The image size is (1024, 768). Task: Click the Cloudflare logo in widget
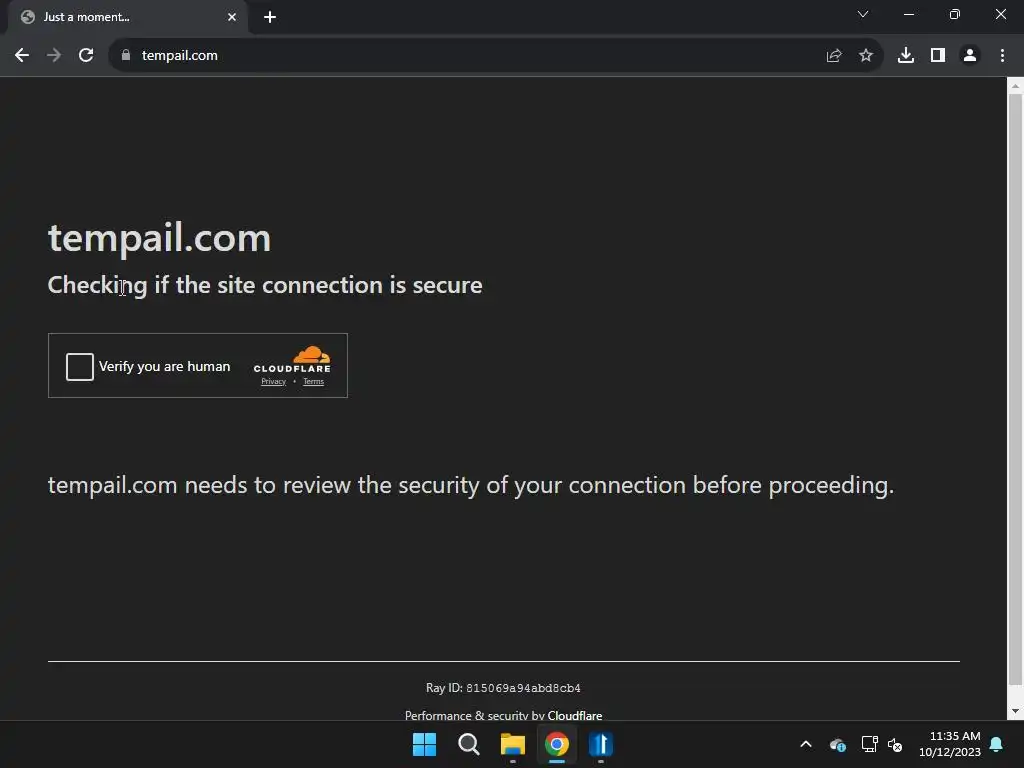(x=292, y=360)
